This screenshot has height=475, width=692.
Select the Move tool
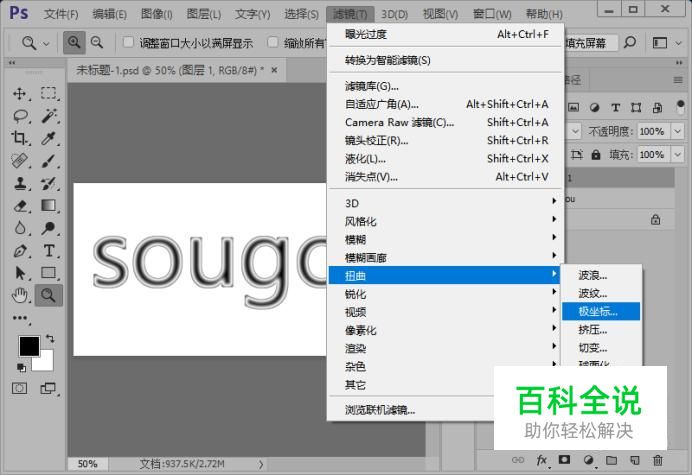click(x=19, y=94)
